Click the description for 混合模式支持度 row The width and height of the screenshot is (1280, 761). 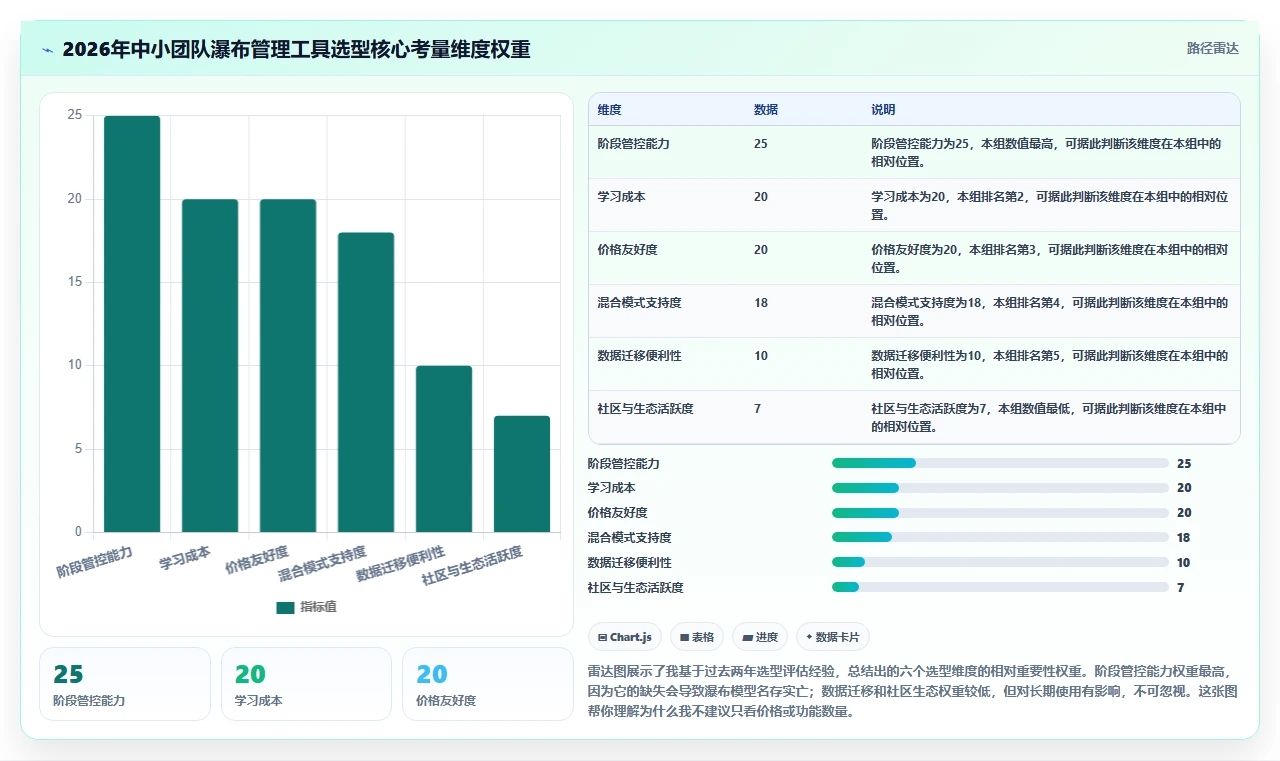click(x=1049, y=312)
